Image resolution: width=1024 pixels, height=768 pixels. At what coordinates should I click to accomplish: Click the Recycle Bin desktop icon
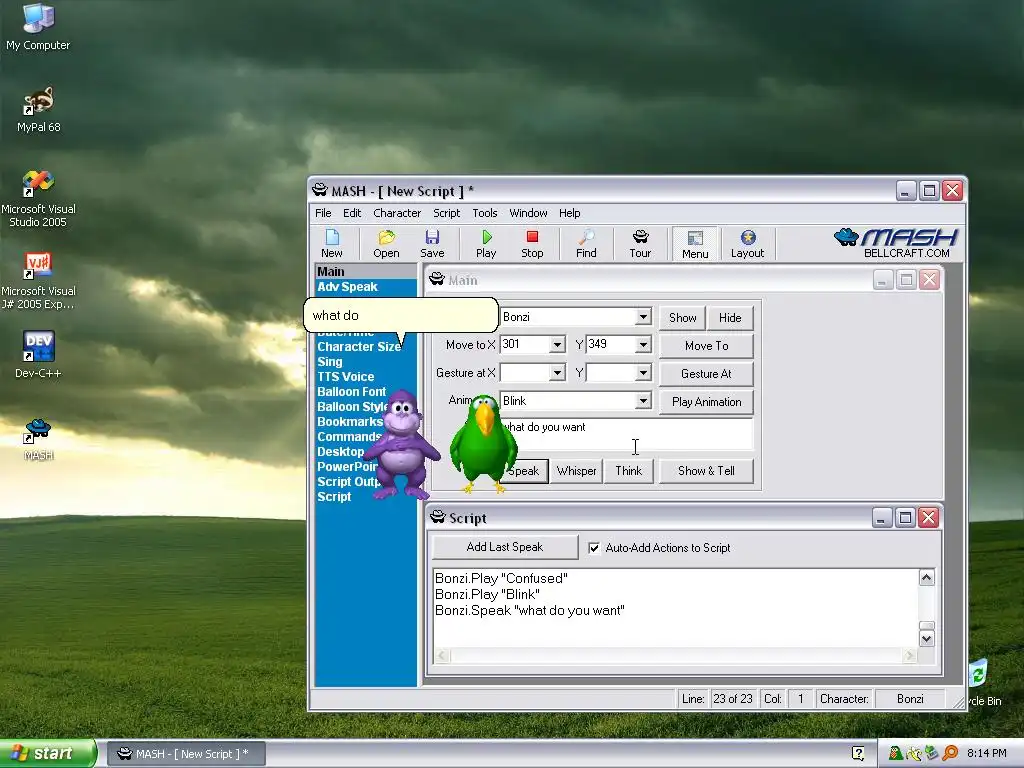tap(983, 682)
